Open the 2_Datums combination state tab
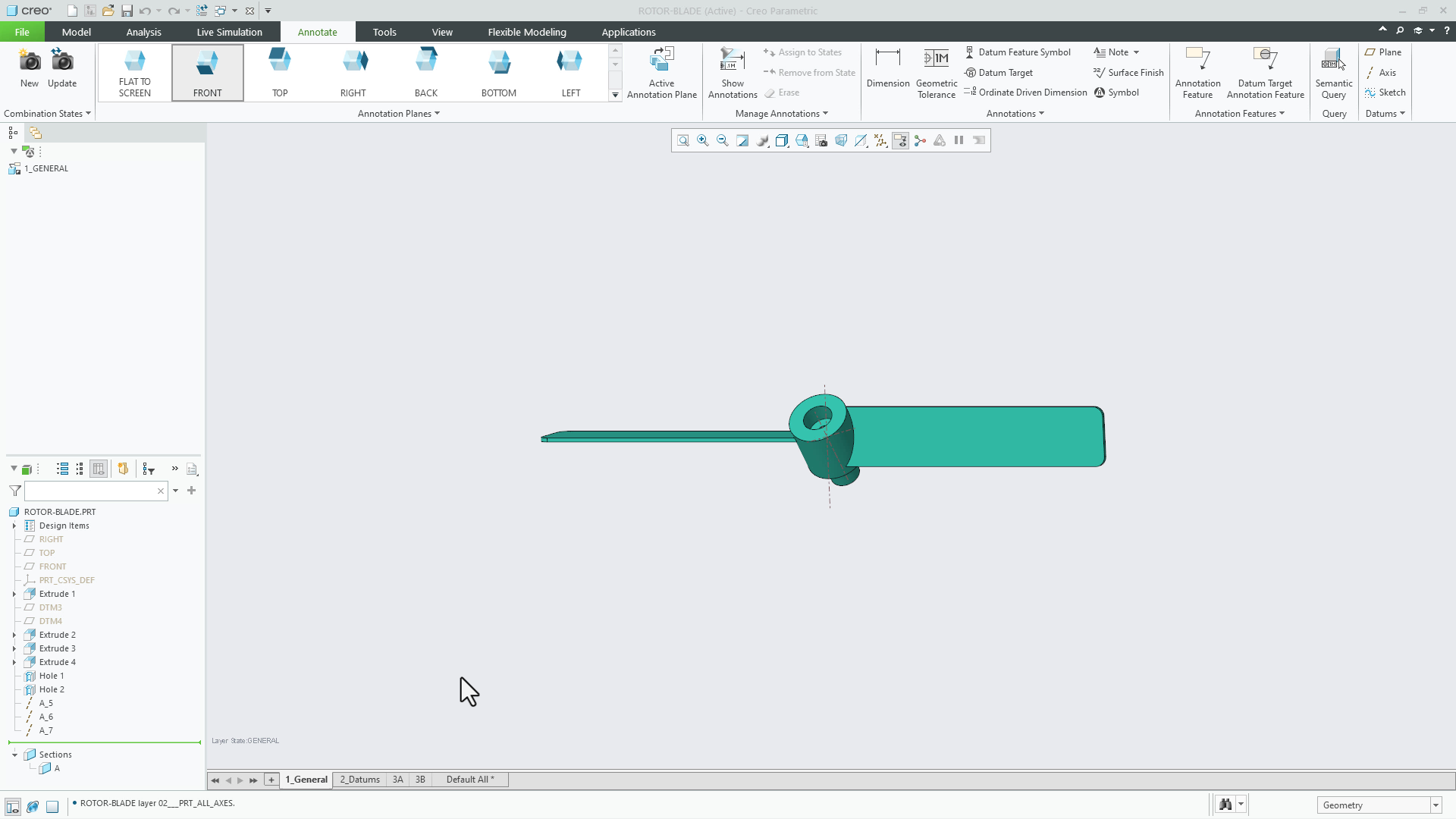 point(359,779)
